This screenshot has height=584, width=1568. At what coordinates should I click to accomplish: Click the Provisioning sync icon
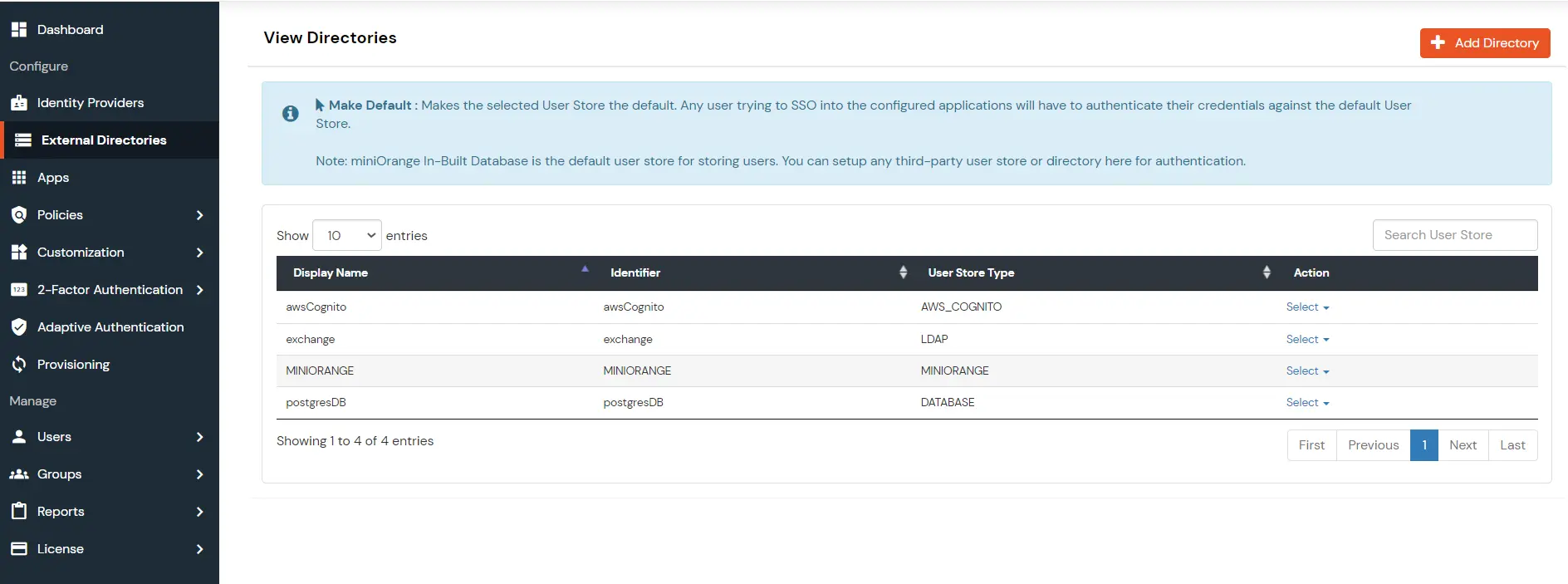pos(19,365)
